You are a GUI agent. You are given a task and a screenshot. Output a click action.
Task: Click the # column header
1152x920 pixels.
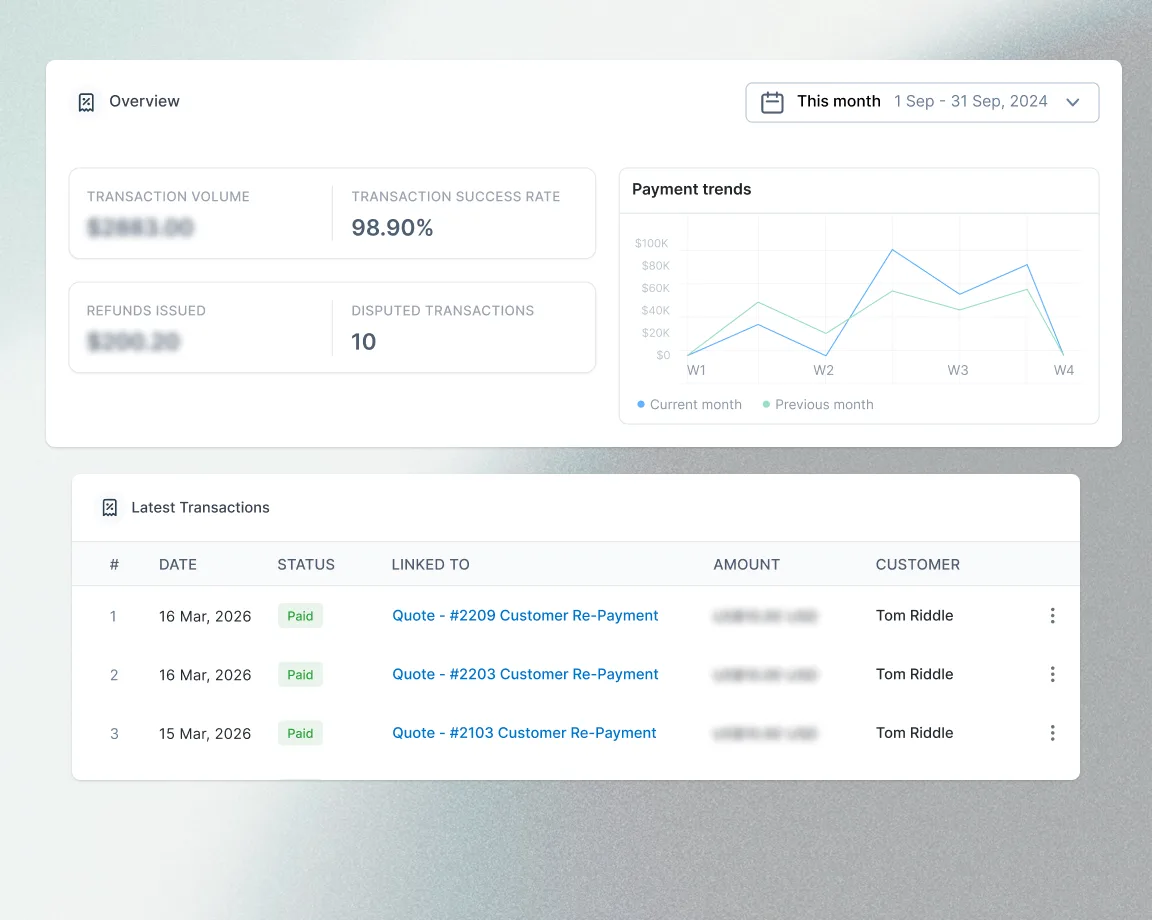(x=114, y=564)
